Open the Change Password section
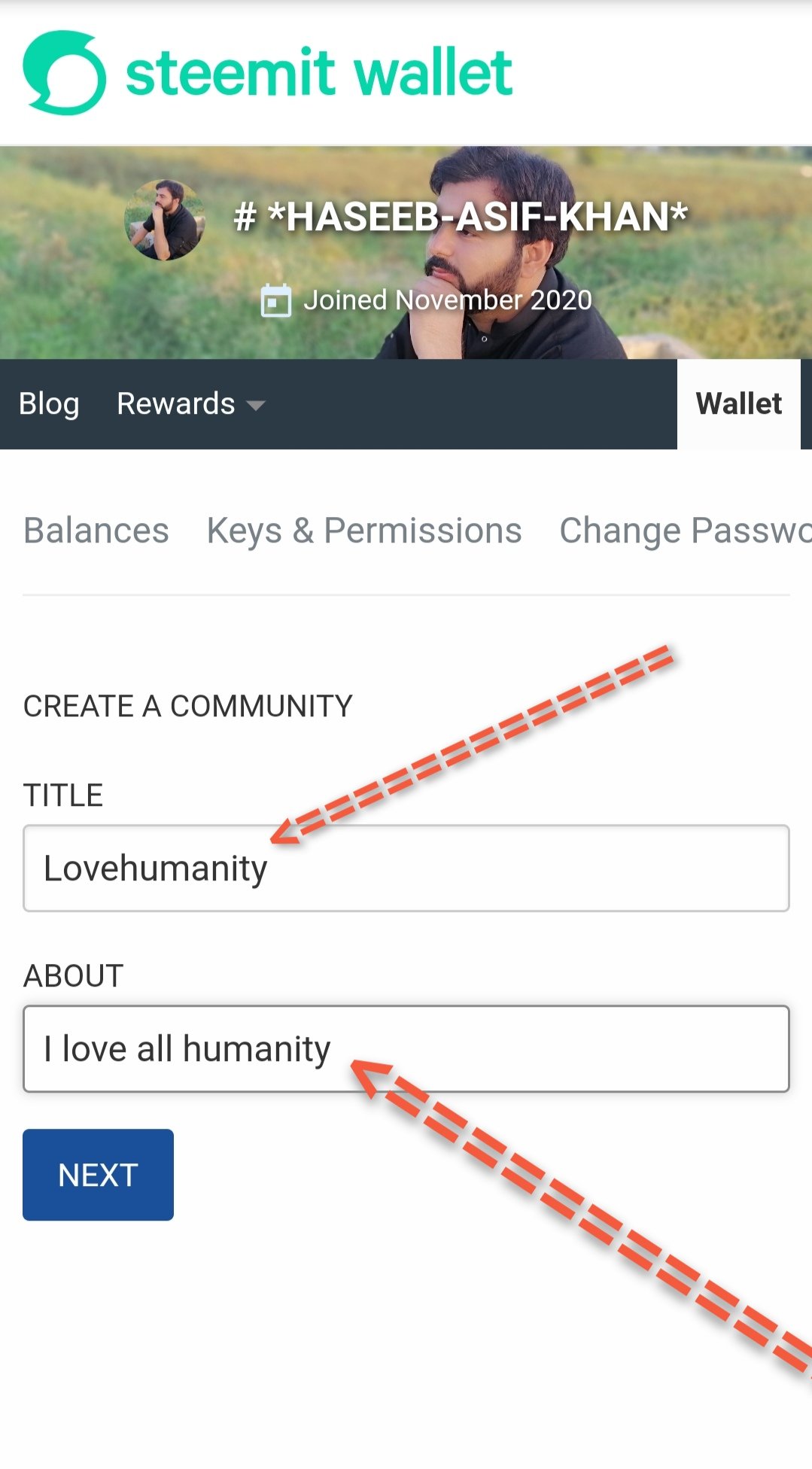The image size is (812, 1469). [686, 531]
